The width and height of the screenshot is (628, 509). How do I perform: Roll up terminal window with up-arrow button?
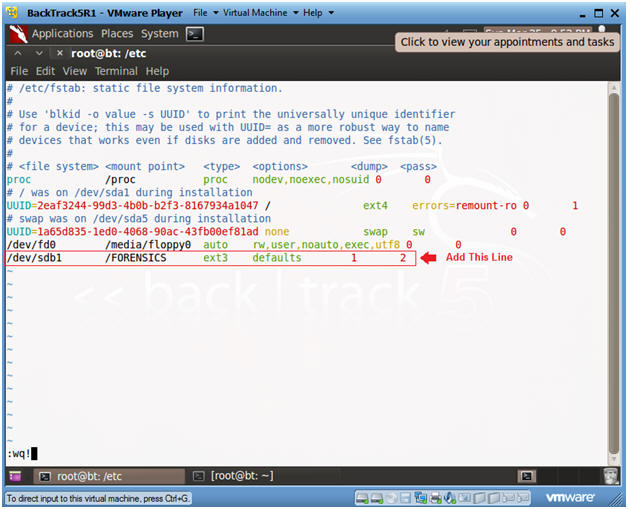tap(18, 53)
